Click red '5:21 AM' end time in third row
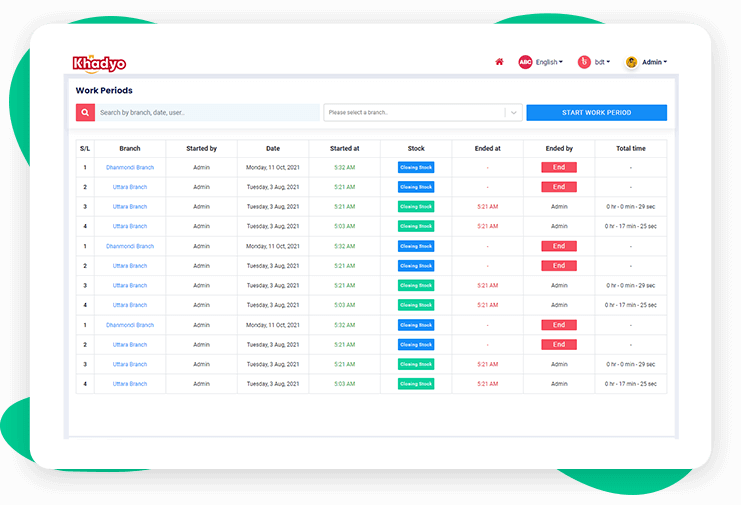 (x=488, y=206)
